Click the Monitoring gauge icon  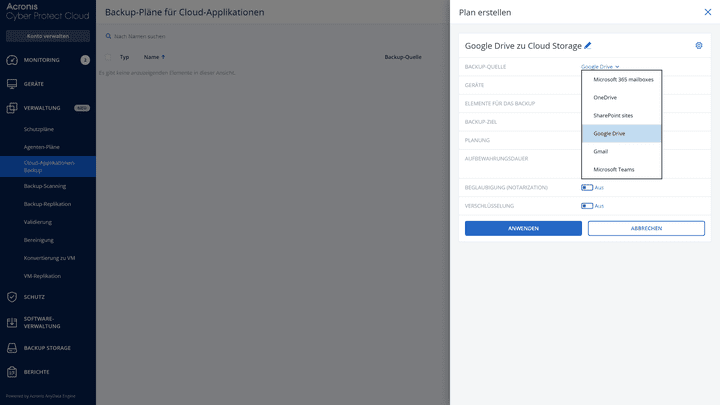pos(12,60)
